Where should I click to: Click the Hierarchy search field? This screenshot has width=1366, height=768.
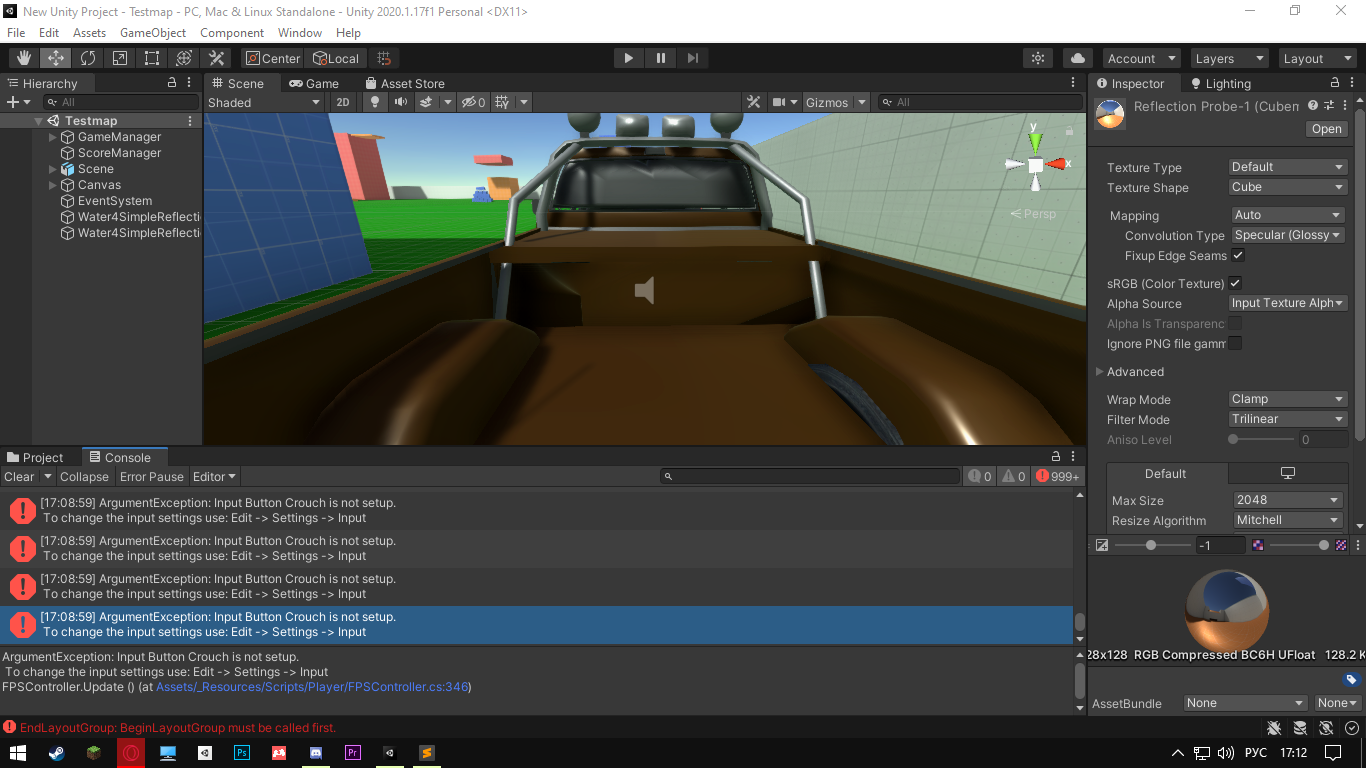[x=122, y=102]
